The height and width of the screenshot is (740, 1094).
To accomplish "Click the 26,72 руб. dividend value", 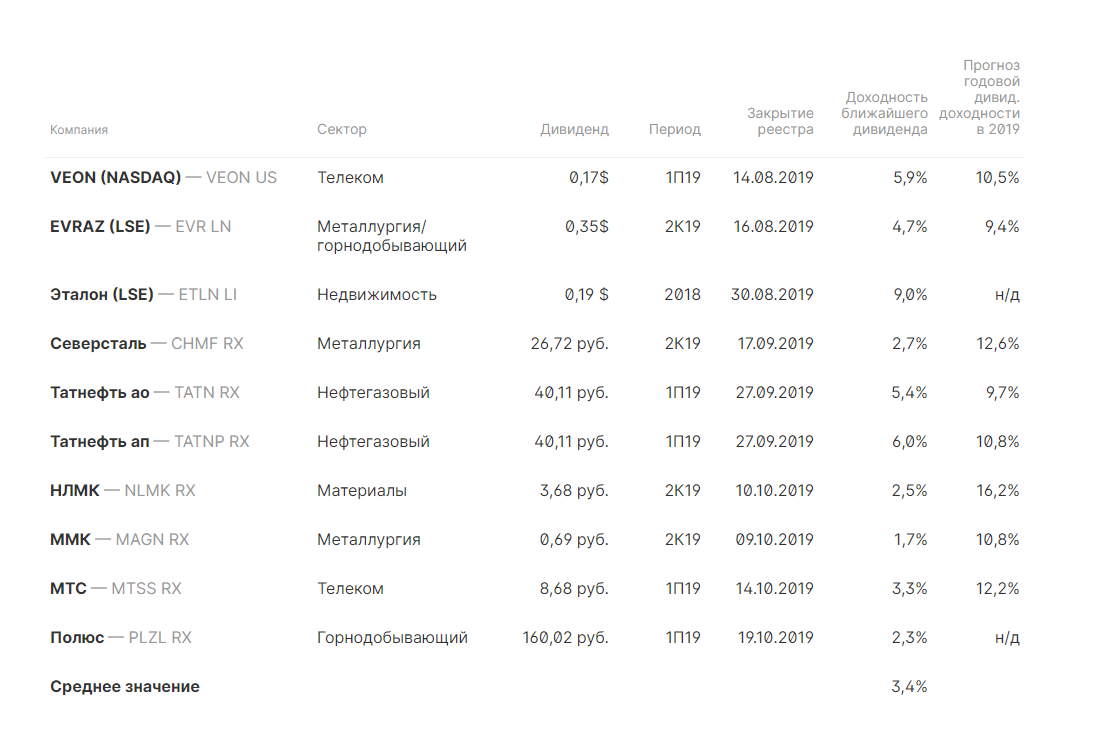I will click(x=569, y=343).
